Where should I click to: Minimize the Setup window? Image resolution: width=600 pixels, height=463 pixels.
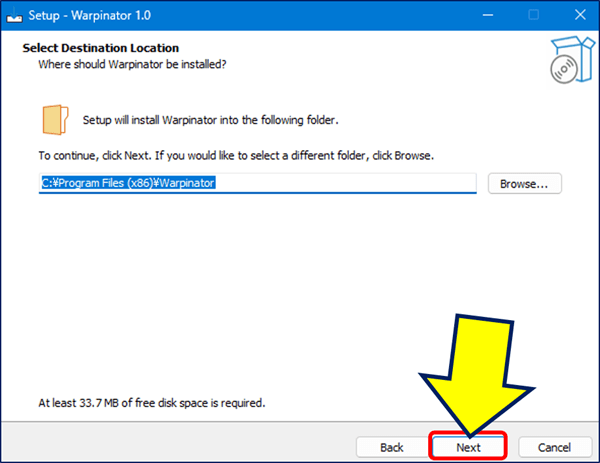[488, 15]
